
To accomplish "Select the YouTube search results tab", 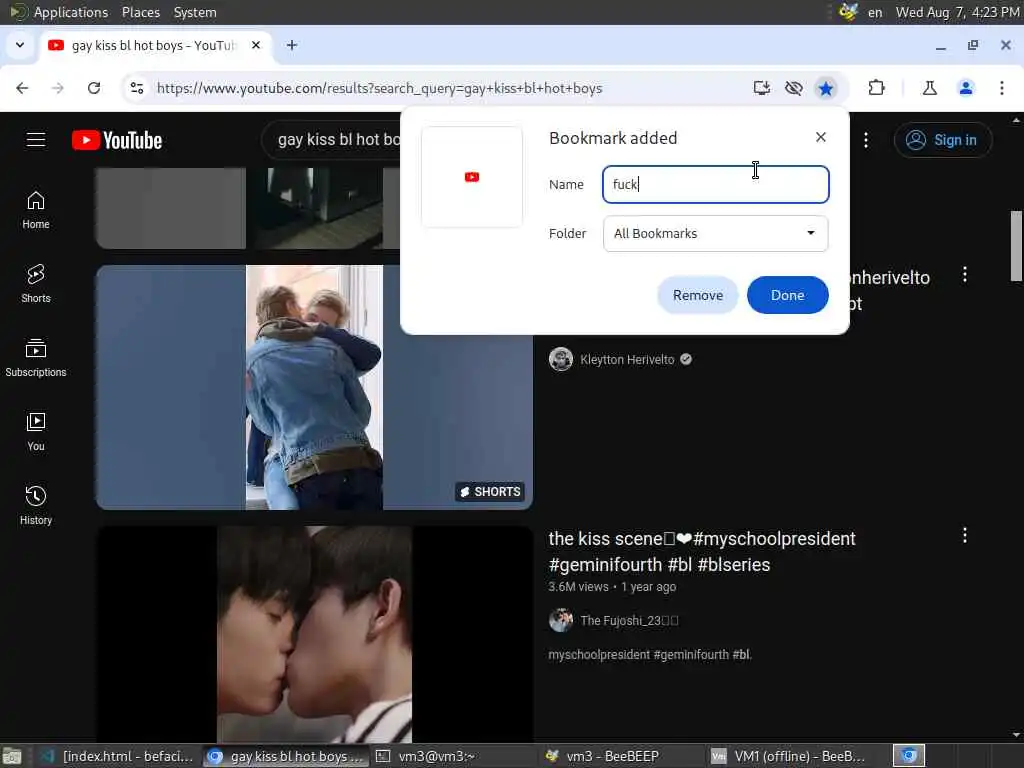I will tap(155, 46).
